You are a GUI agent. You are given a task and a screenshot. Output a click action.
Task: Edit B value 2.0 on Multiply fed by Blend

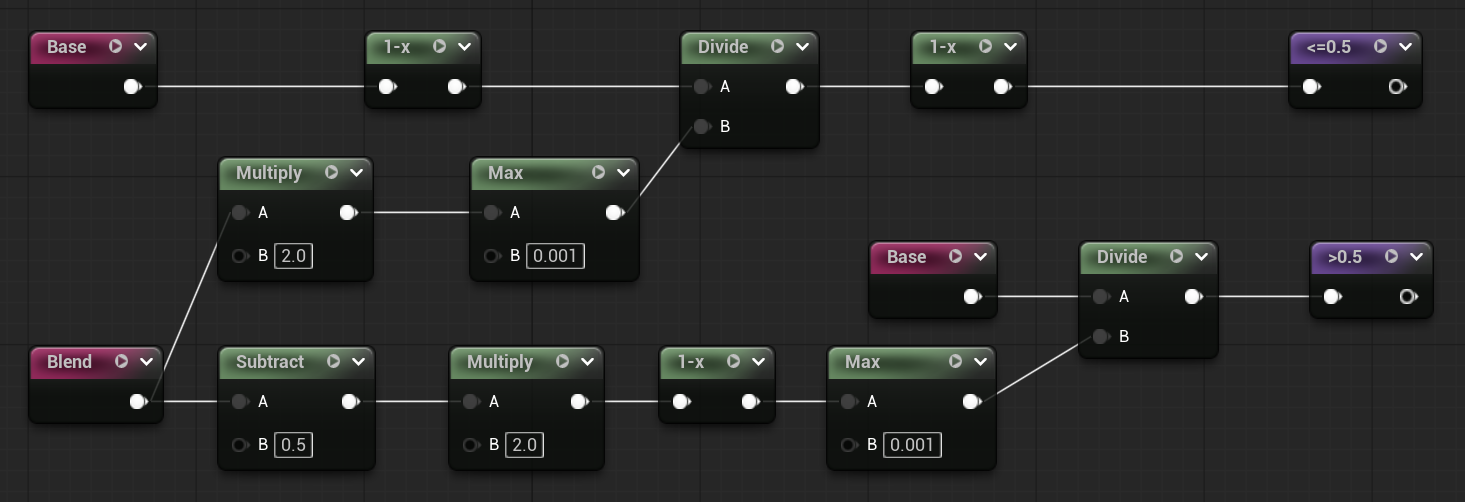pos(293,256)
